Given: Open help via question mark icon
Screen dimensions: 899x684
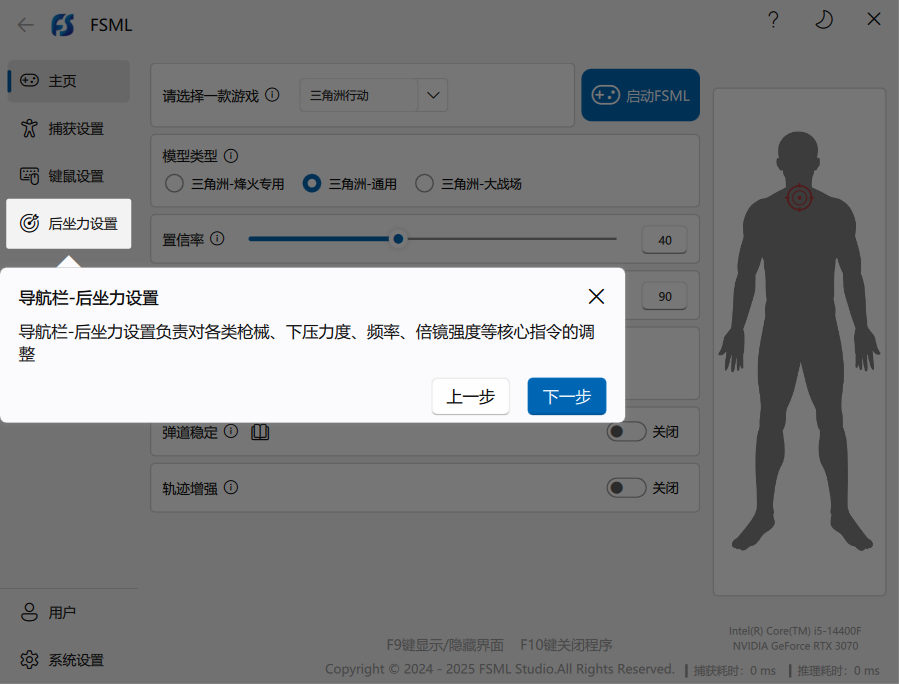Looking at the screenshot, I should pyautogui.click(x=773, y=20).
